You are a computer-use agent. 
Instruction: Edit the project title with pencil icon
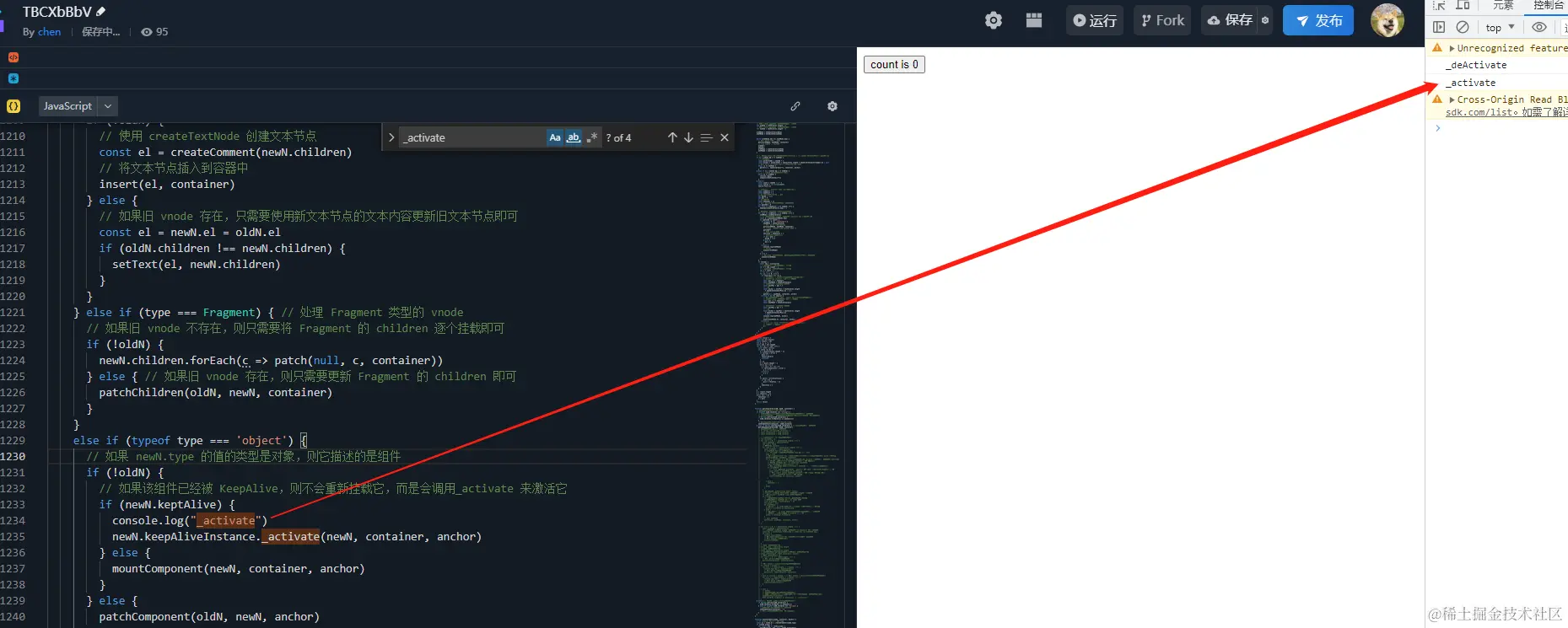(x=101, y=12)
